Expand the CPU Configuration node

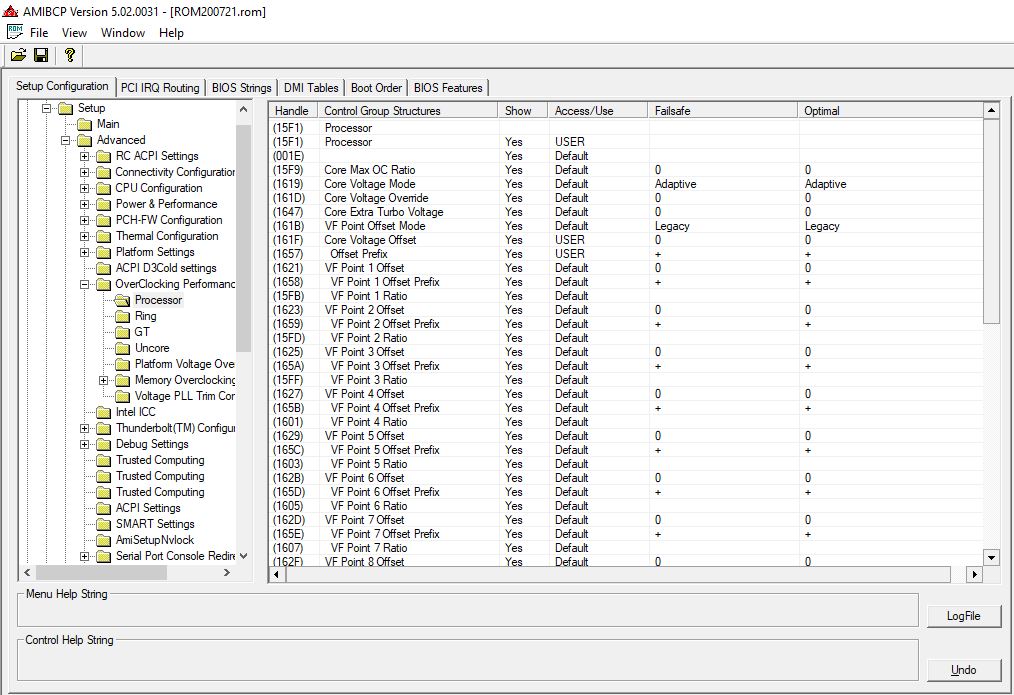85,188
